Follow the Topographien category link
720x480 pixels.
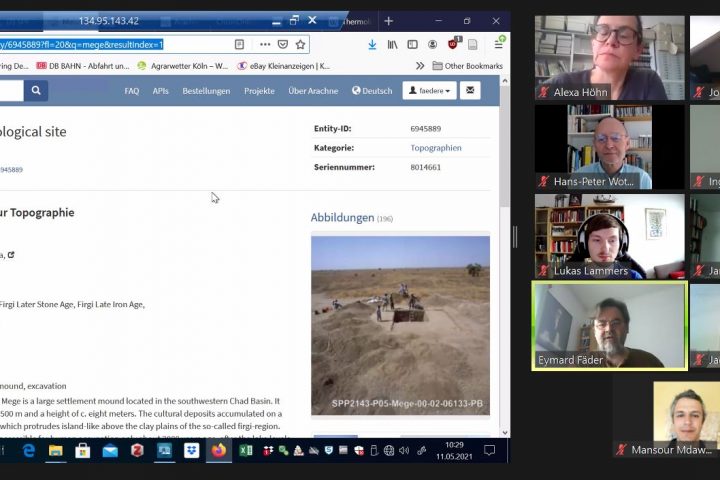point(436,148)
